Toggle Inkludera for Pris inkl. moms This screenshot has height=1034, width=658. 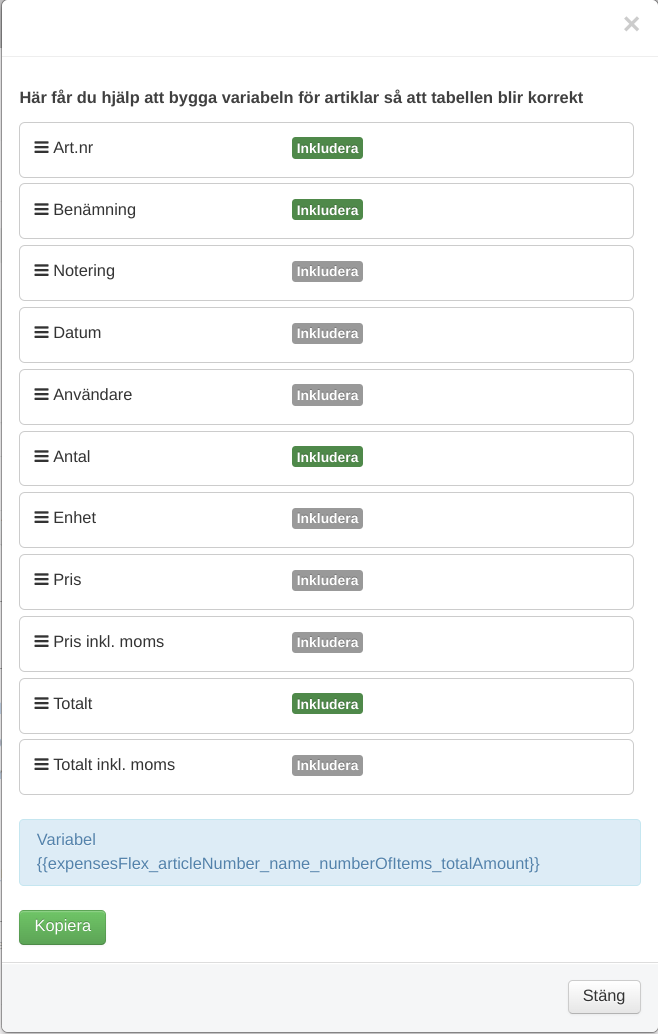click(327, 642)
